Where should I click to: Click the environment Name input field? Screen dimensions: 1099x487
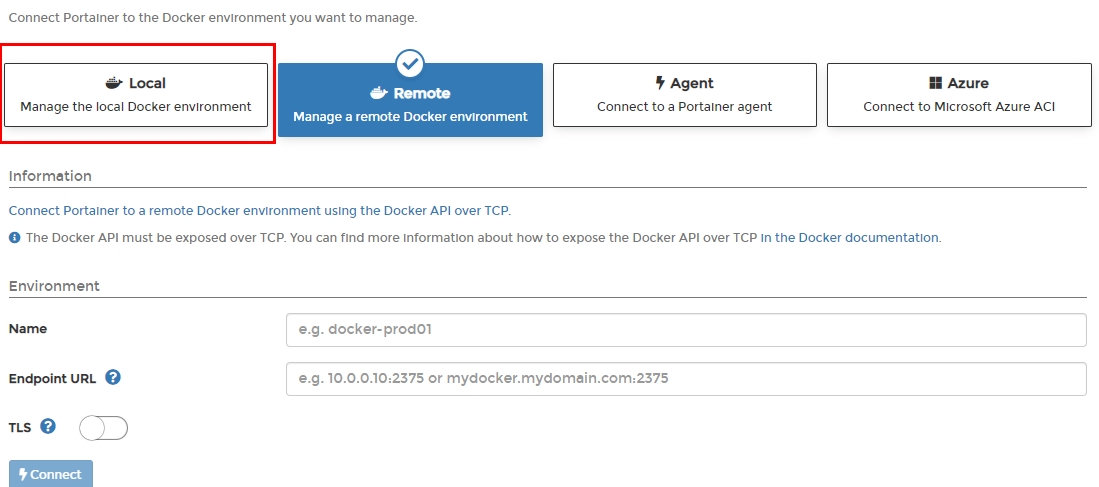685,329
